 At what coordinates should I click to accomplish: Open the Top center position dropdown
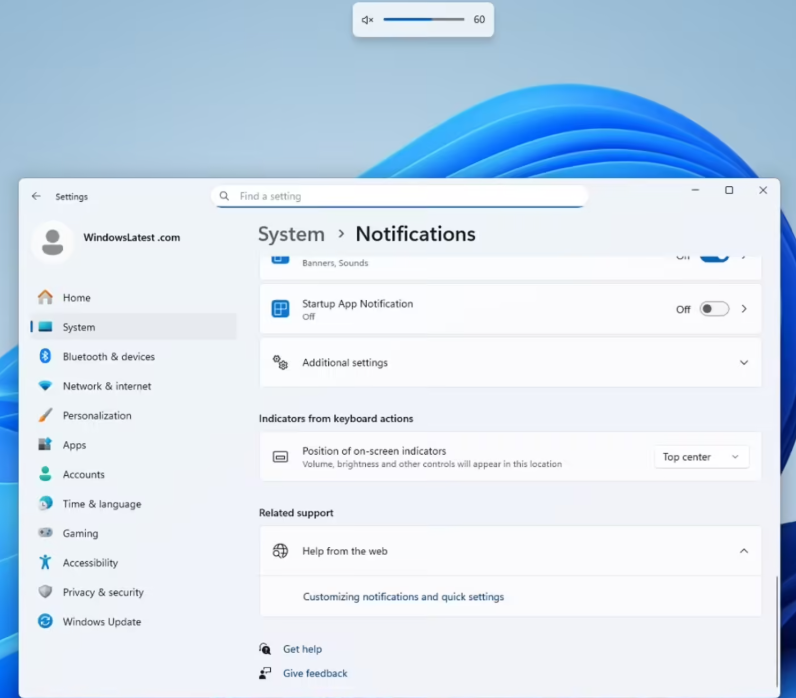[x=701, y=457]
